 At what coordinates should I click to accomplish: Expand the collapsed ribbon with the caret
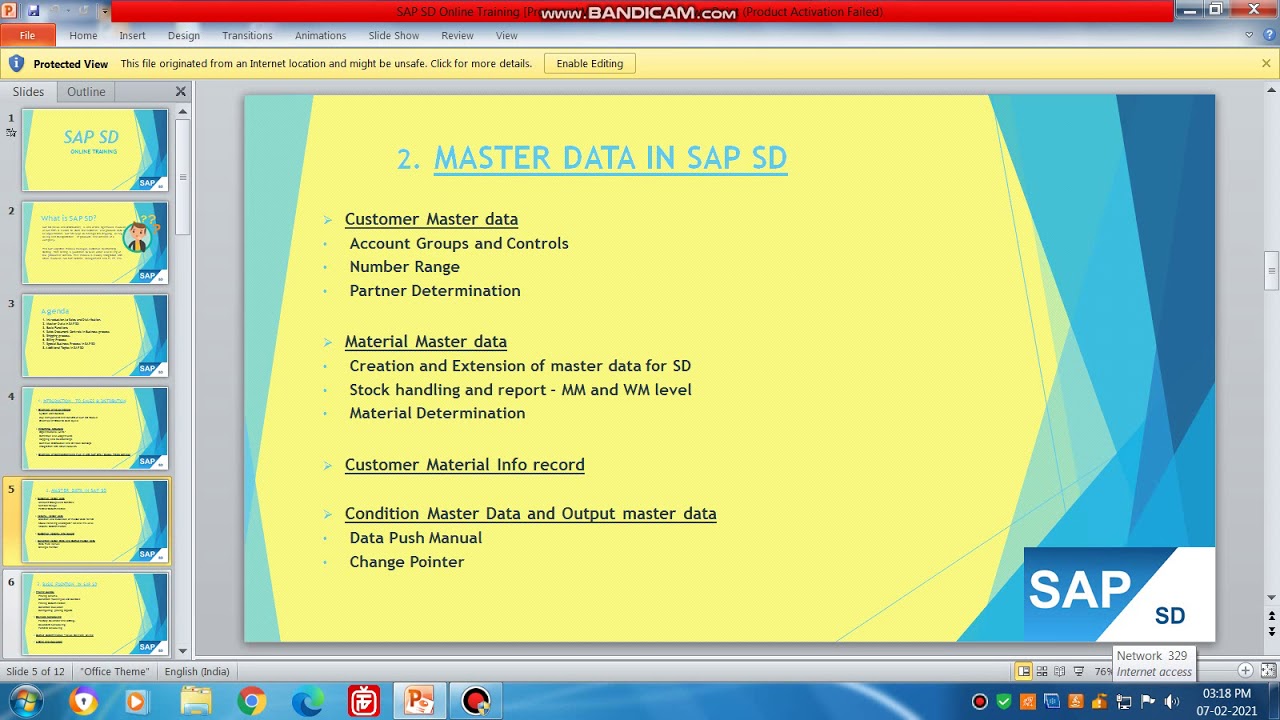(1249, 35)
